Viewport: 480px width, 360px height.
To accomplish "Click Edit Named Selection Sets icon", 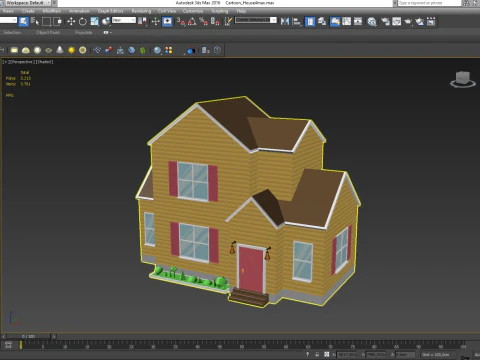I will [x=228, y=22].
